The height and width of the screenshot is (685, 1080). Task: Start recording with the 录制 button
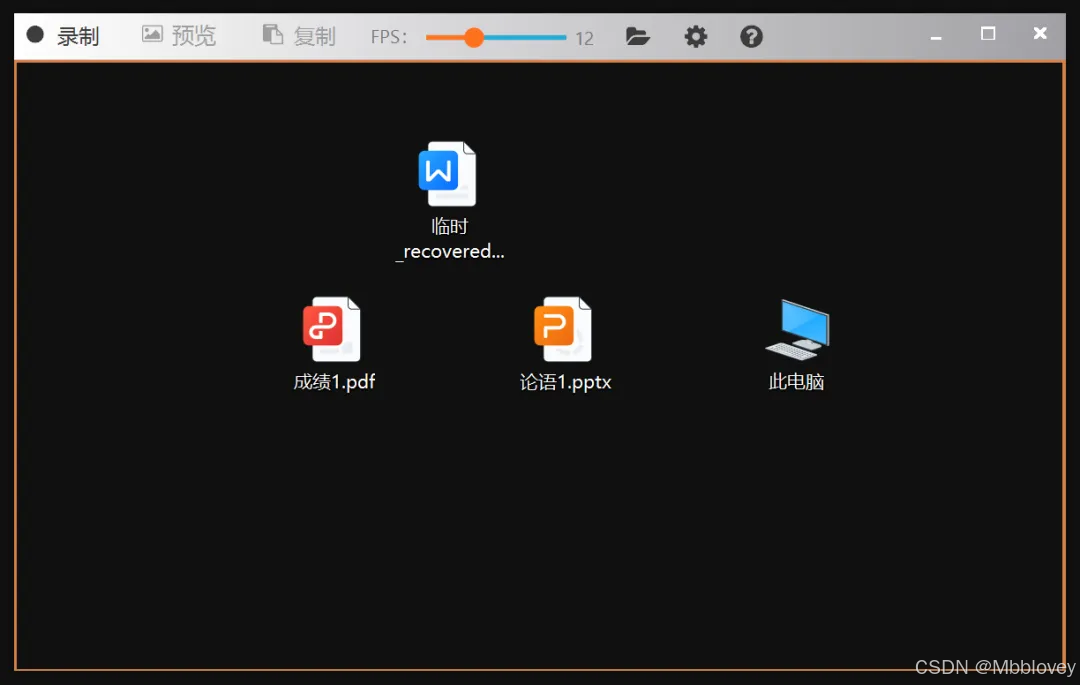point(63,36)
